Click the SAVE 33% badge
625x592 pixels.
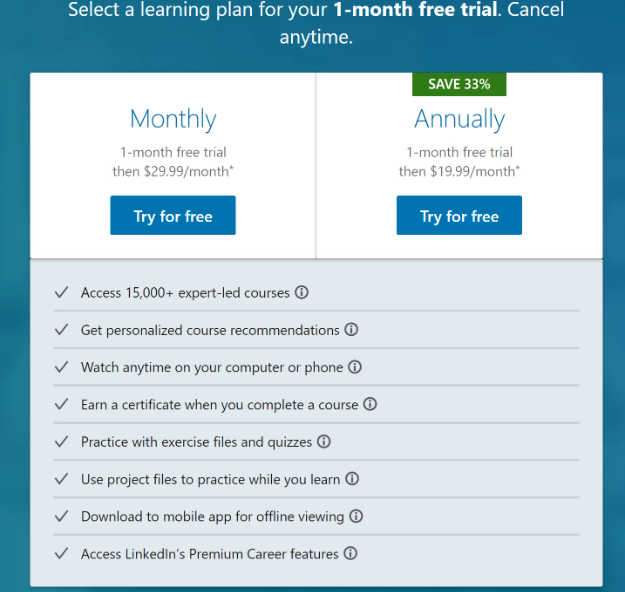(459, 84)
